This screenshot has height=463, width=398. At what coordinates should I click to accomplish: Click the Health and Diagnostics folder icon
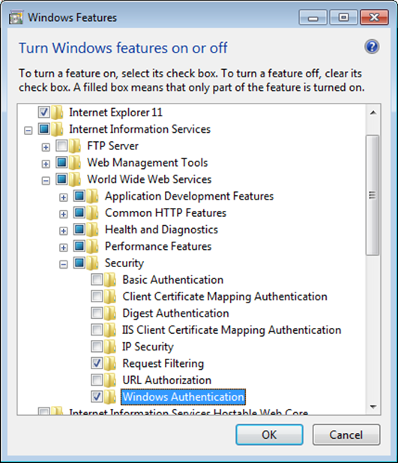pos(92,229)
